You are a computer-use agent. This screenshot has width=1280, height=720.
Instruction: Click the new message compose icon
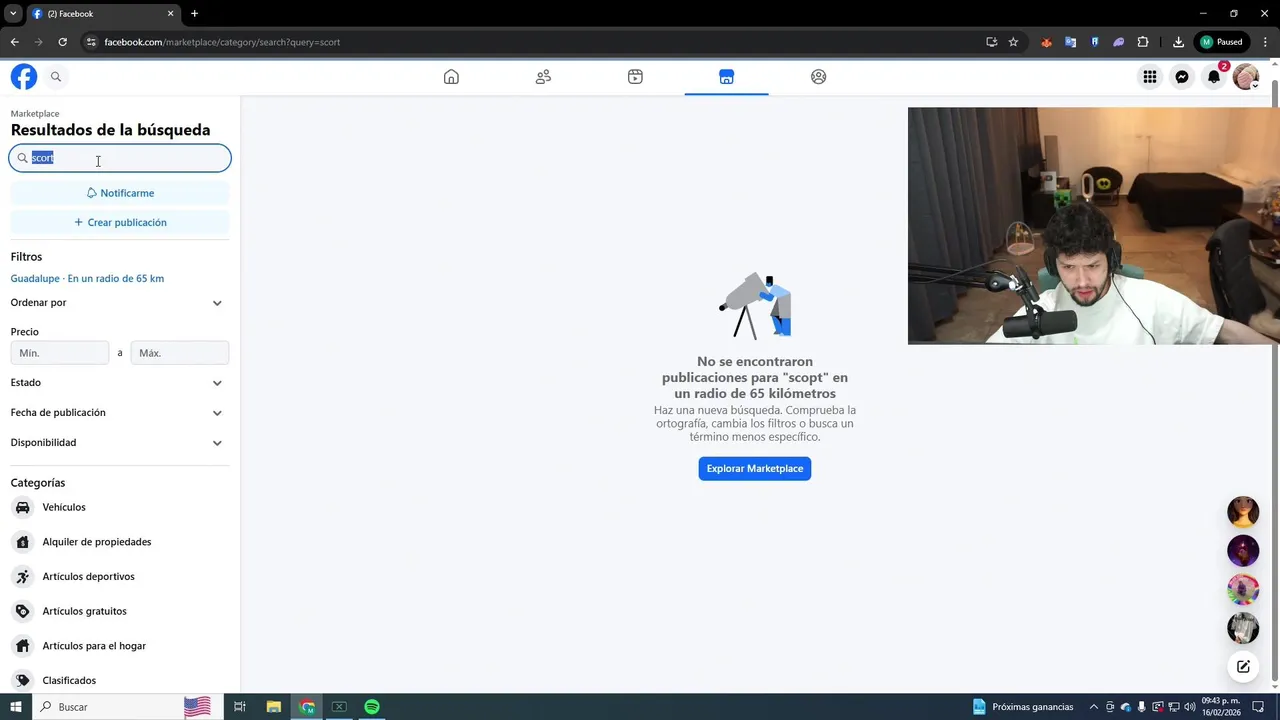click(1243, 667)
